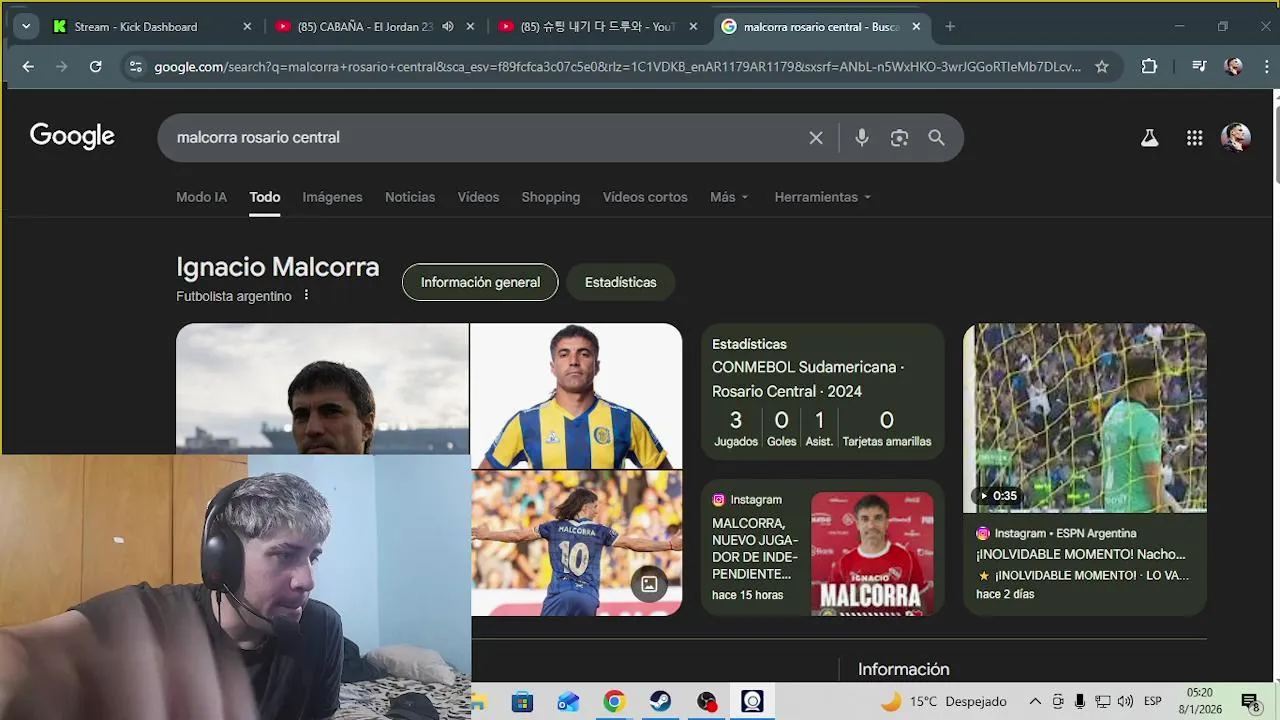The height and width of the screenshot is (720, 1280).
Task: Switch to Videos tab
Action: pos(478,197)
